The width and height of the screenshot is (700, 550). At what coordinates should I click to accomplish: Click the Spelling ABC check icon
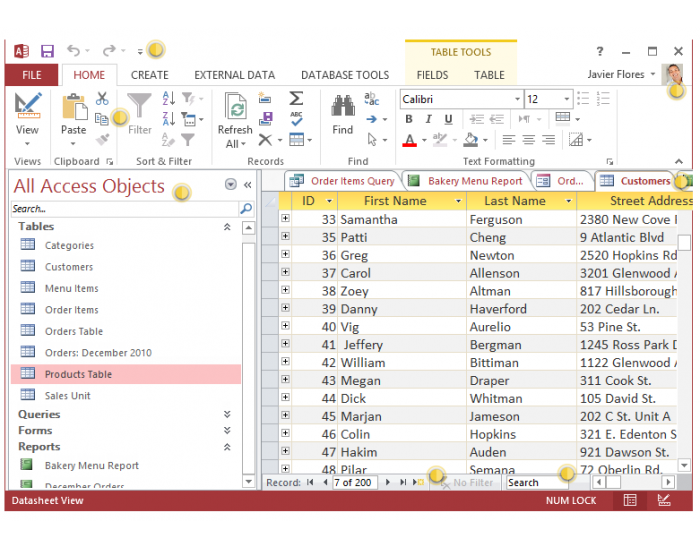pos(296,119)
